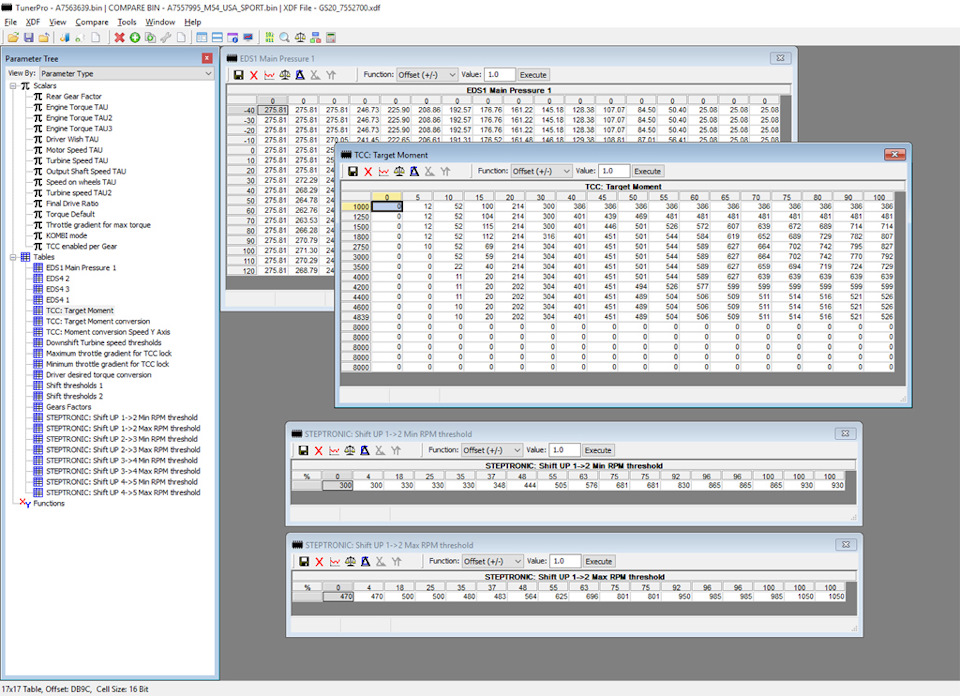This screenshot has width=960, height=696.
Task: Collapse the Tables tree node
Action: click(x=13, y=257)
